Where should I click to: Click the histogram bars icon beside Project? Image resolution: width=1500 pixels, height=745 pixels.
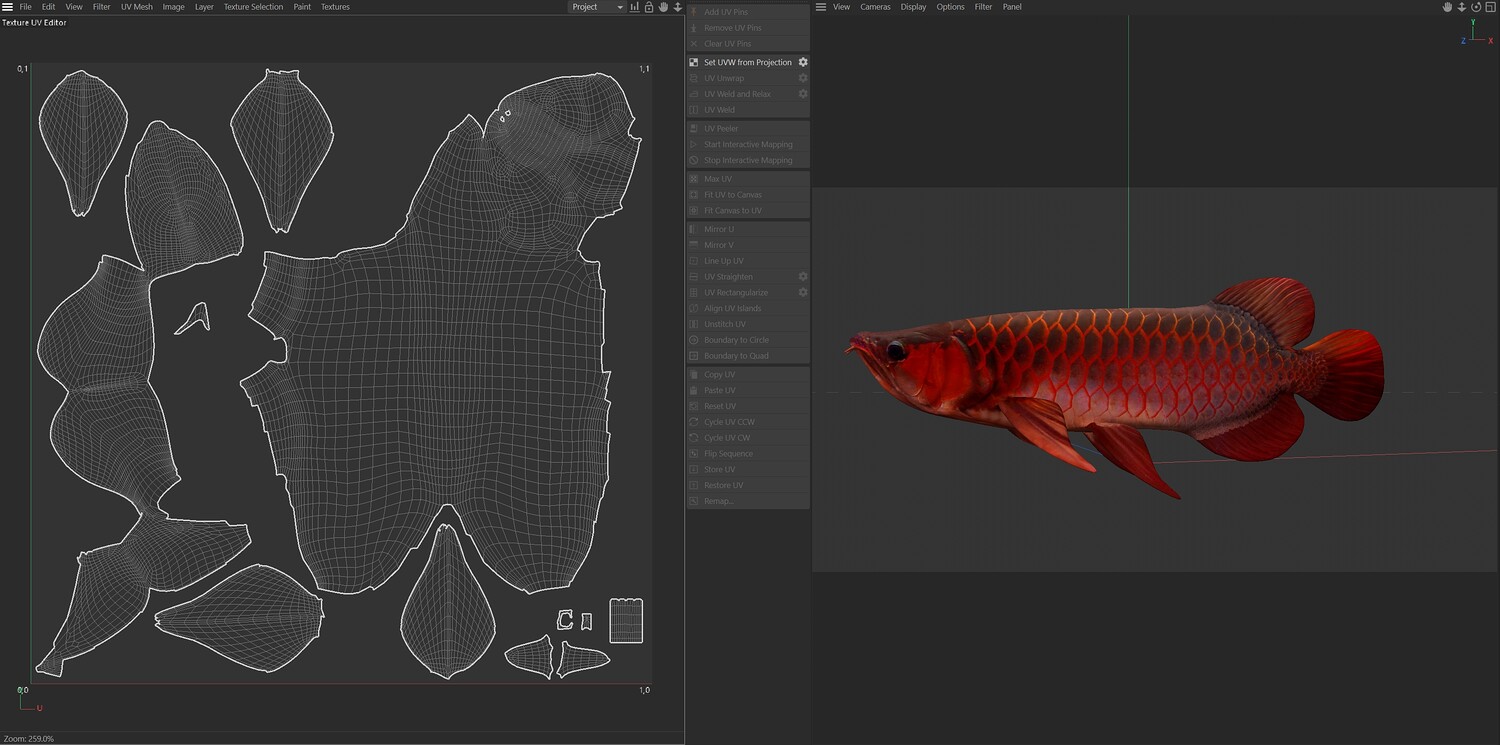635,7
